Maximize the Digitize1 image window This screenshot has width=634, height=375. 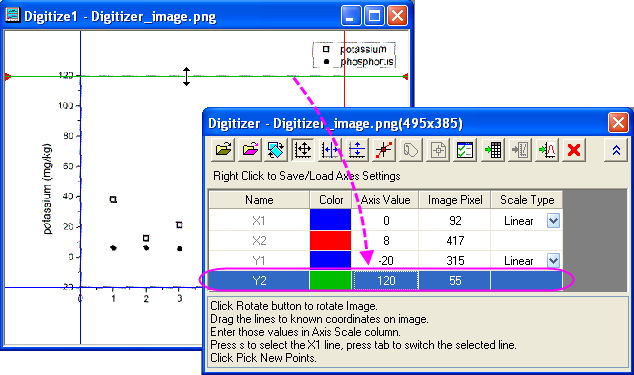pyautogui.click(x=374, y=16)
